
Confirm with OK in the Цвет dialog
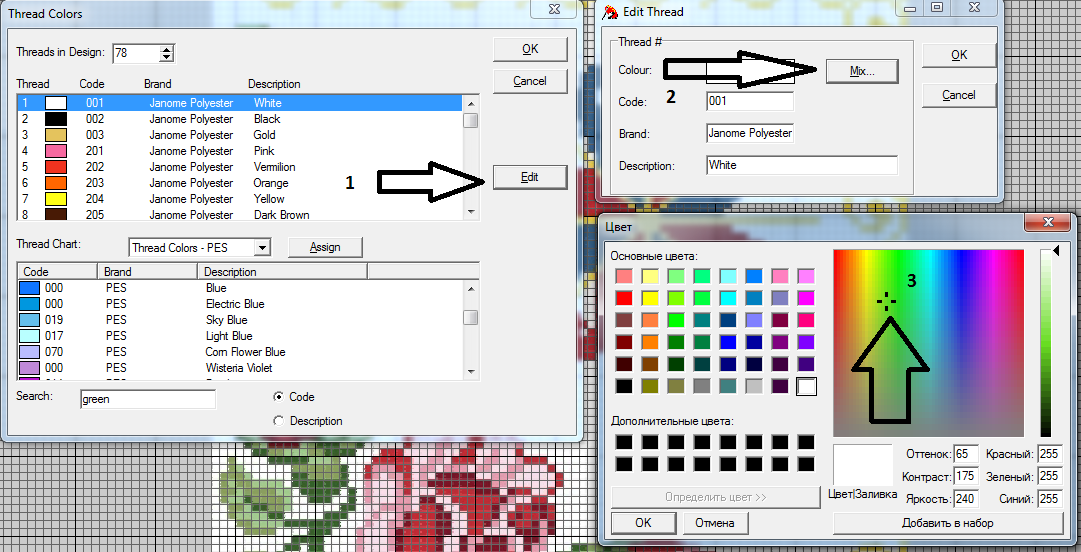pyautogui.click(x=643, y=523)
